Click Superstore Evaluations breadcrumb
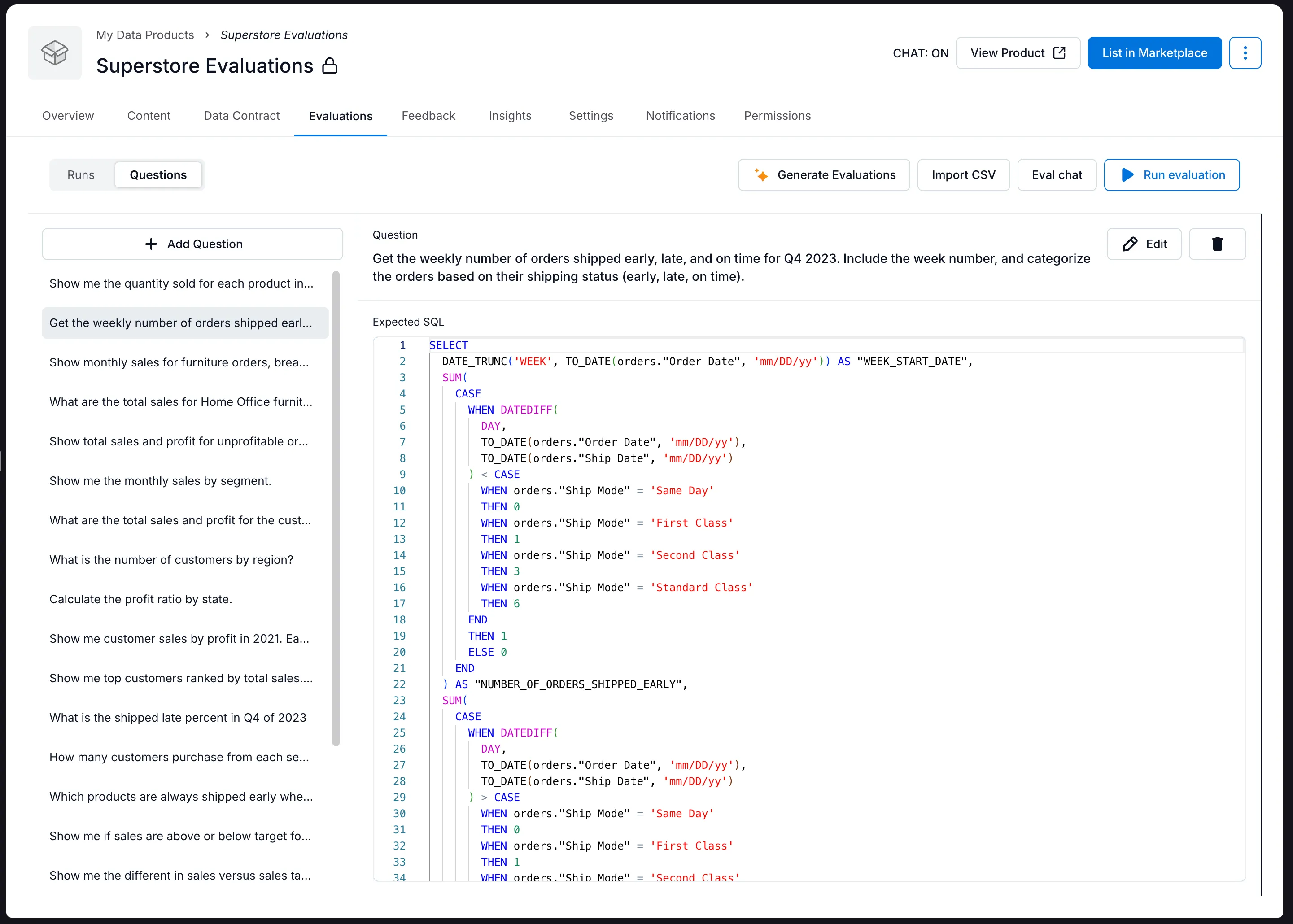Screen dimensions: 1293x924 [x=284, y=35]
